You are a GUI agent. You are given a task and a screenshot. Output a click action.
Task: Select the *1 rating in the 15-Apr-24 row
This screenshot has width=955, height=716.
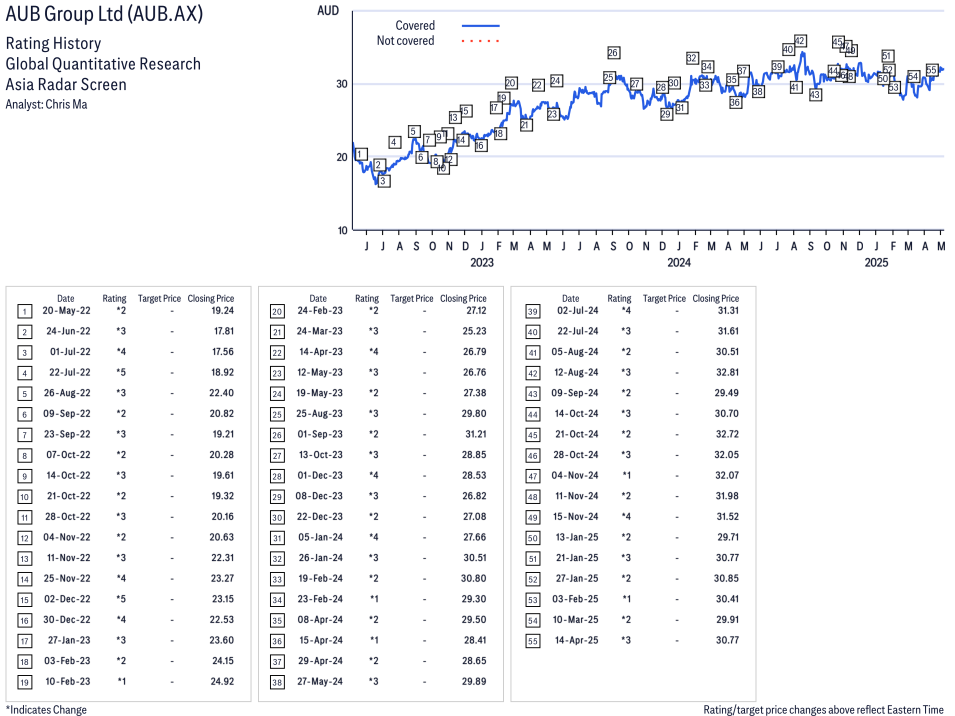pyautogui.click(x=374, y=641)
